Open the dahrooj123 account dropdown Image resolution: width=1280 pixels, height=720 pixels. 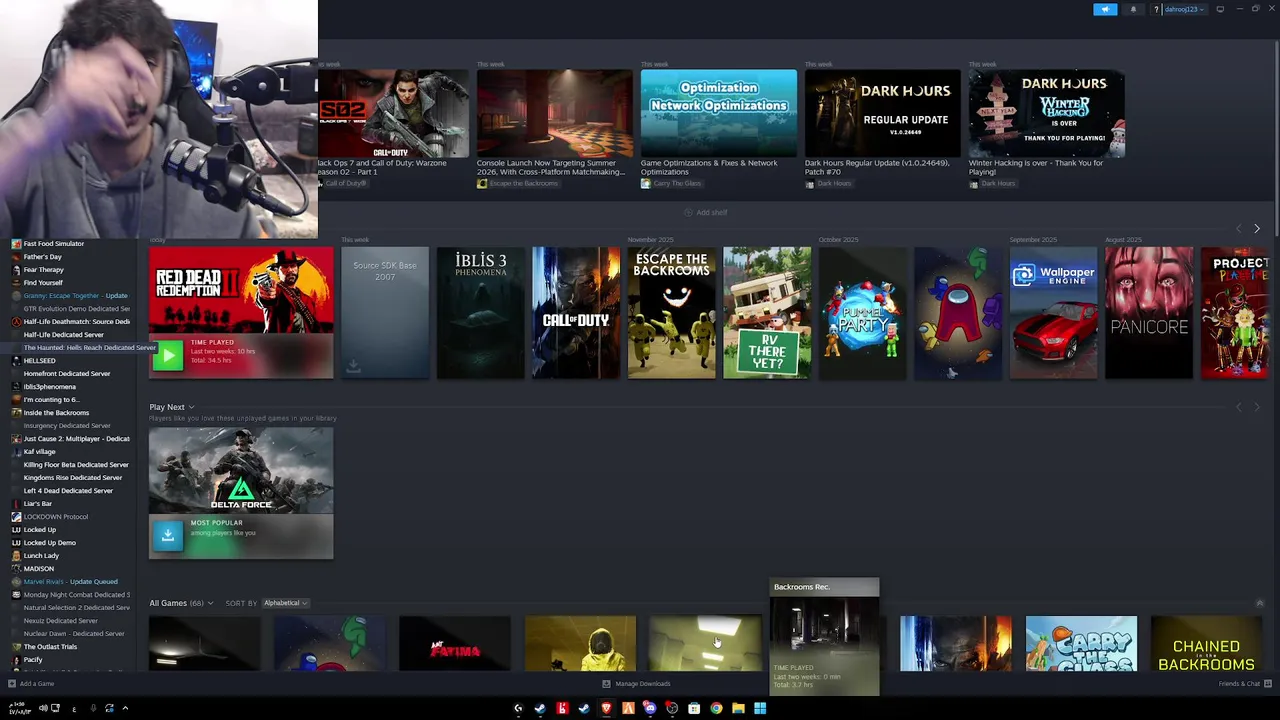(1184, 9)
